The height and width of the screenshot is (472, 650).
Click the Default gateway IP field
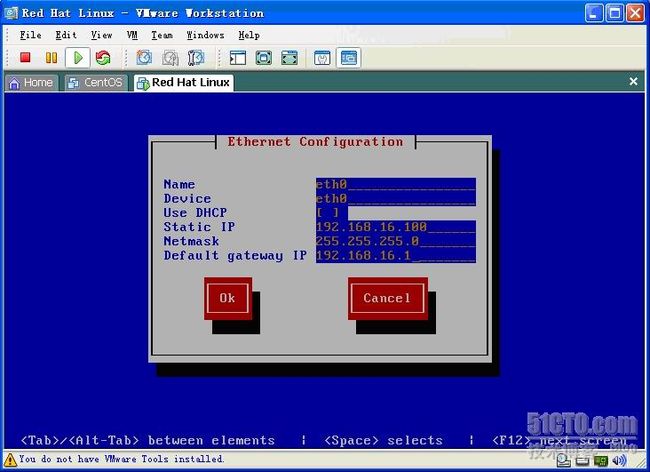coord(395,256)
